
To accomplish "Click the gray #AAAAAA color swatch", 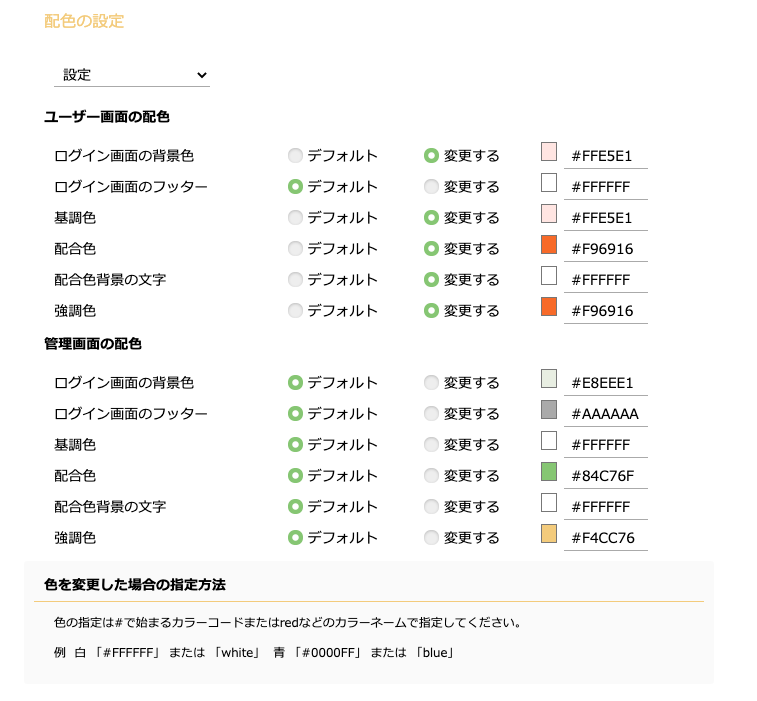I will (549, 409).
